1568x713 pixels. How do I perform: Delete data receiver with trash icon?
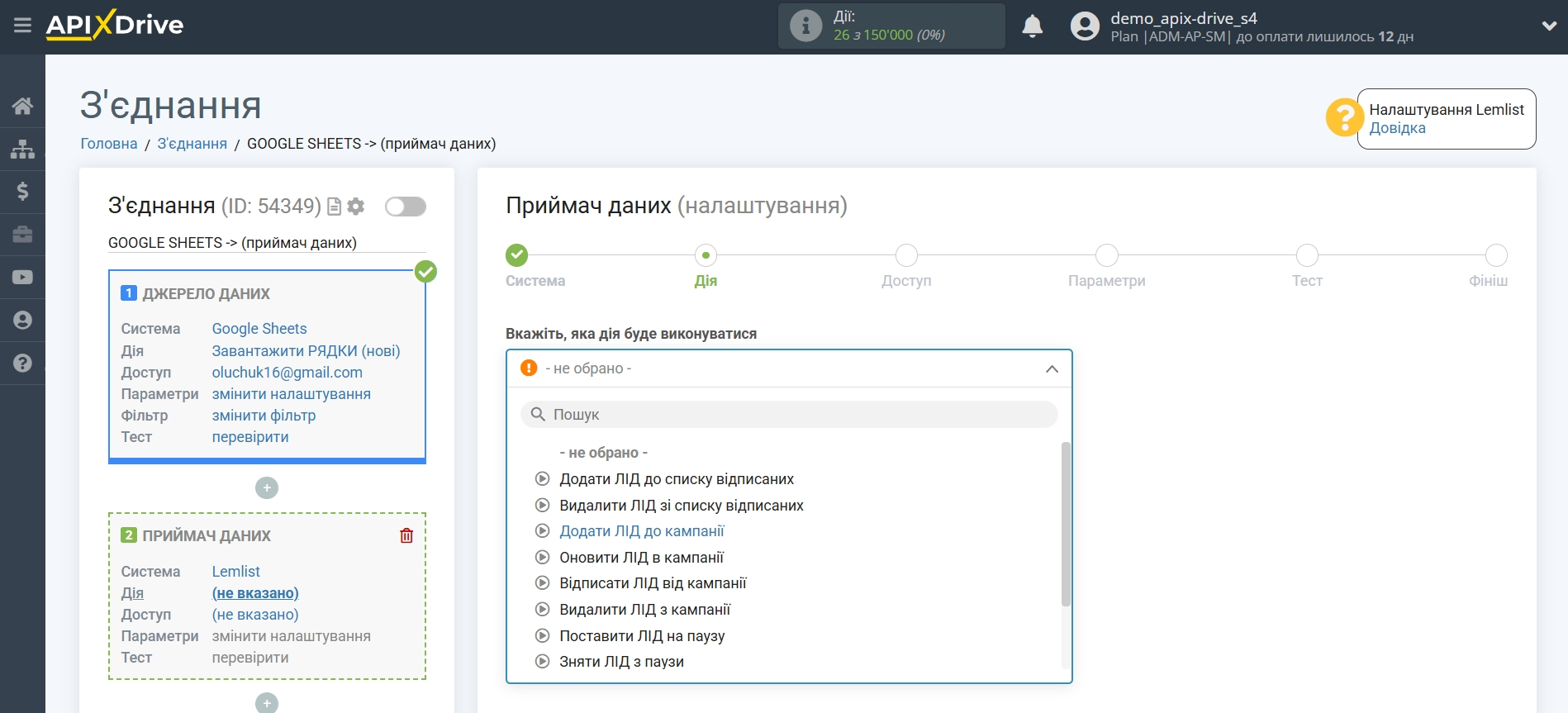(x=406, y=535)
